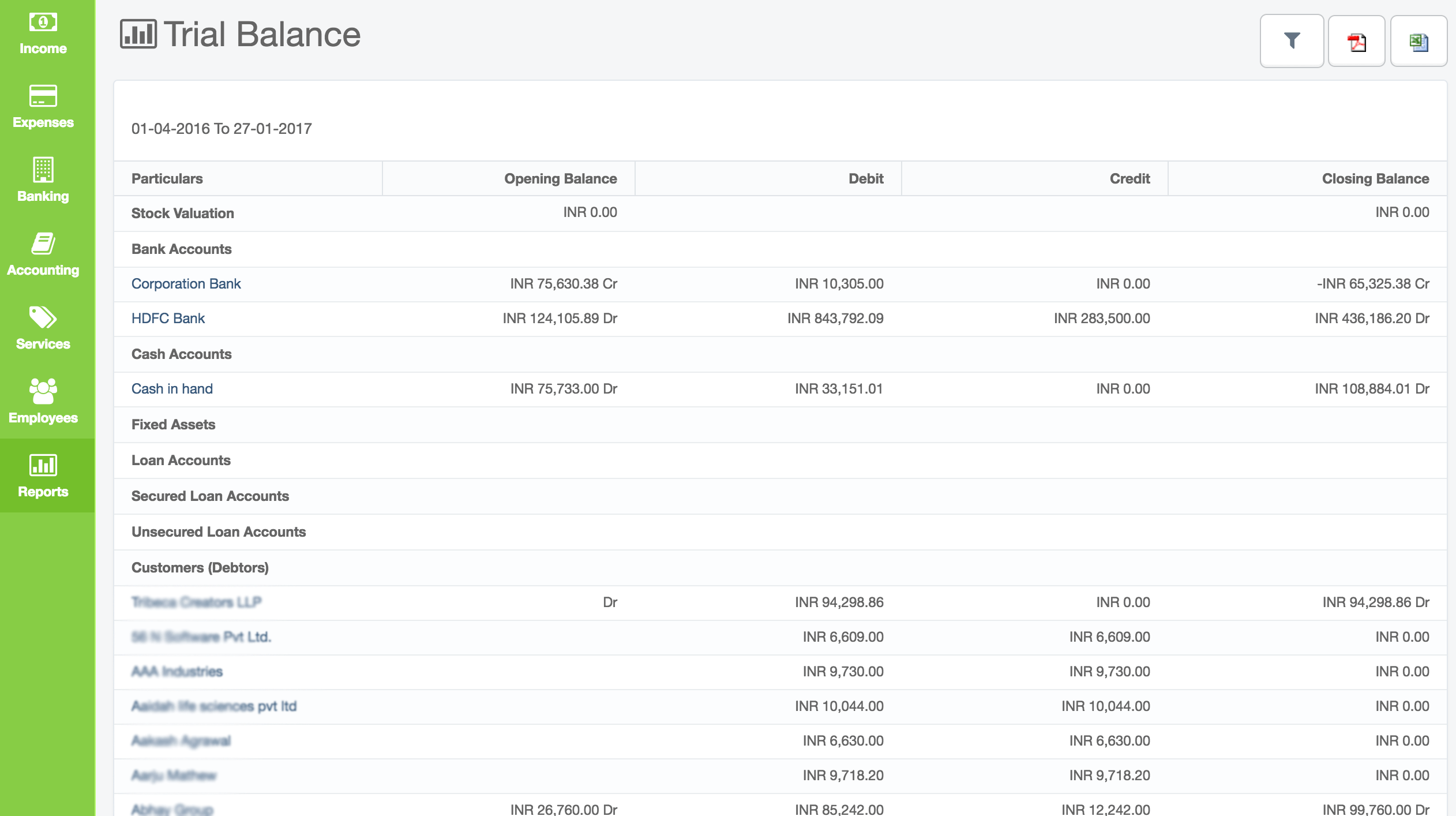Open Employees from the sidebar

click(x=43, y=391)
